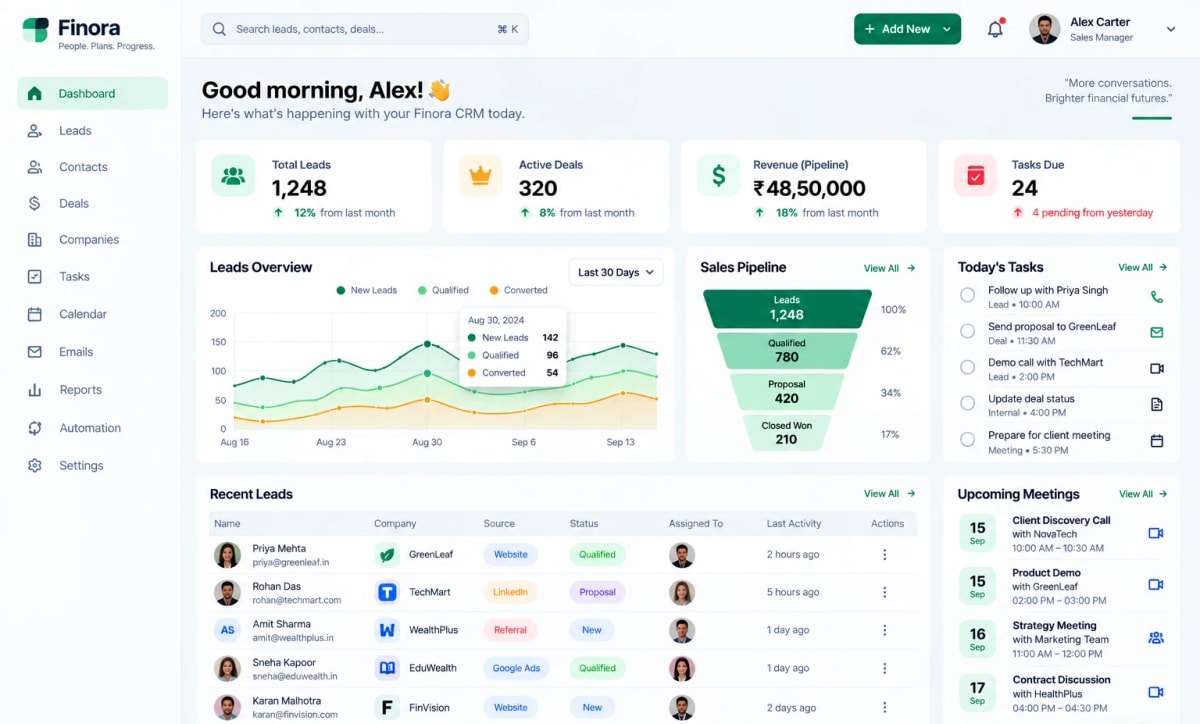Click video icon for TechMart demo call
The width and height of the screenshot is (1200, 724).
[1157, 368]
